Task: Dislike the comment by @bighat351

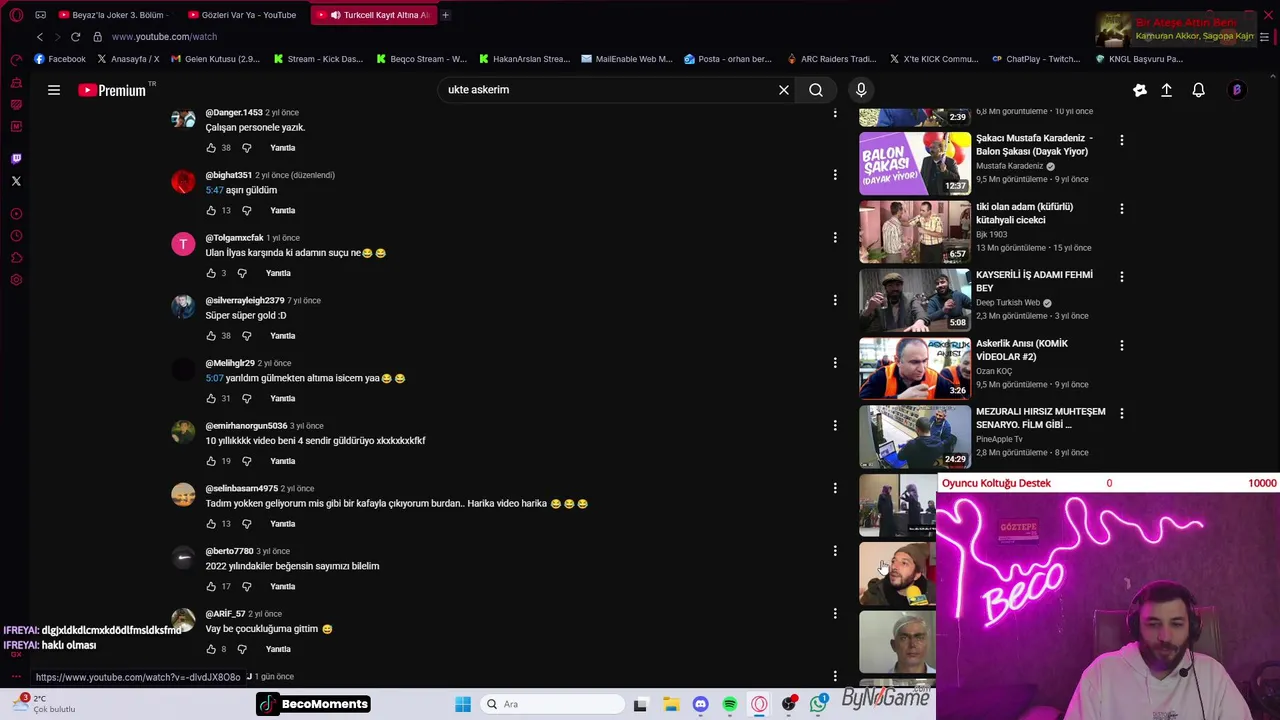Action: pyautogui.click(x=247, y=210)
